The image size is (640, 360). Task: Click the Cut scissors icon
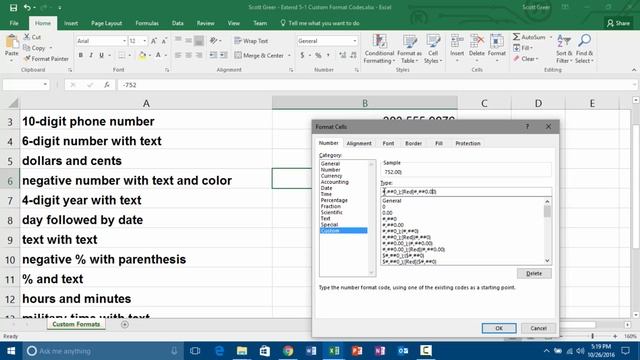point(27,37)
